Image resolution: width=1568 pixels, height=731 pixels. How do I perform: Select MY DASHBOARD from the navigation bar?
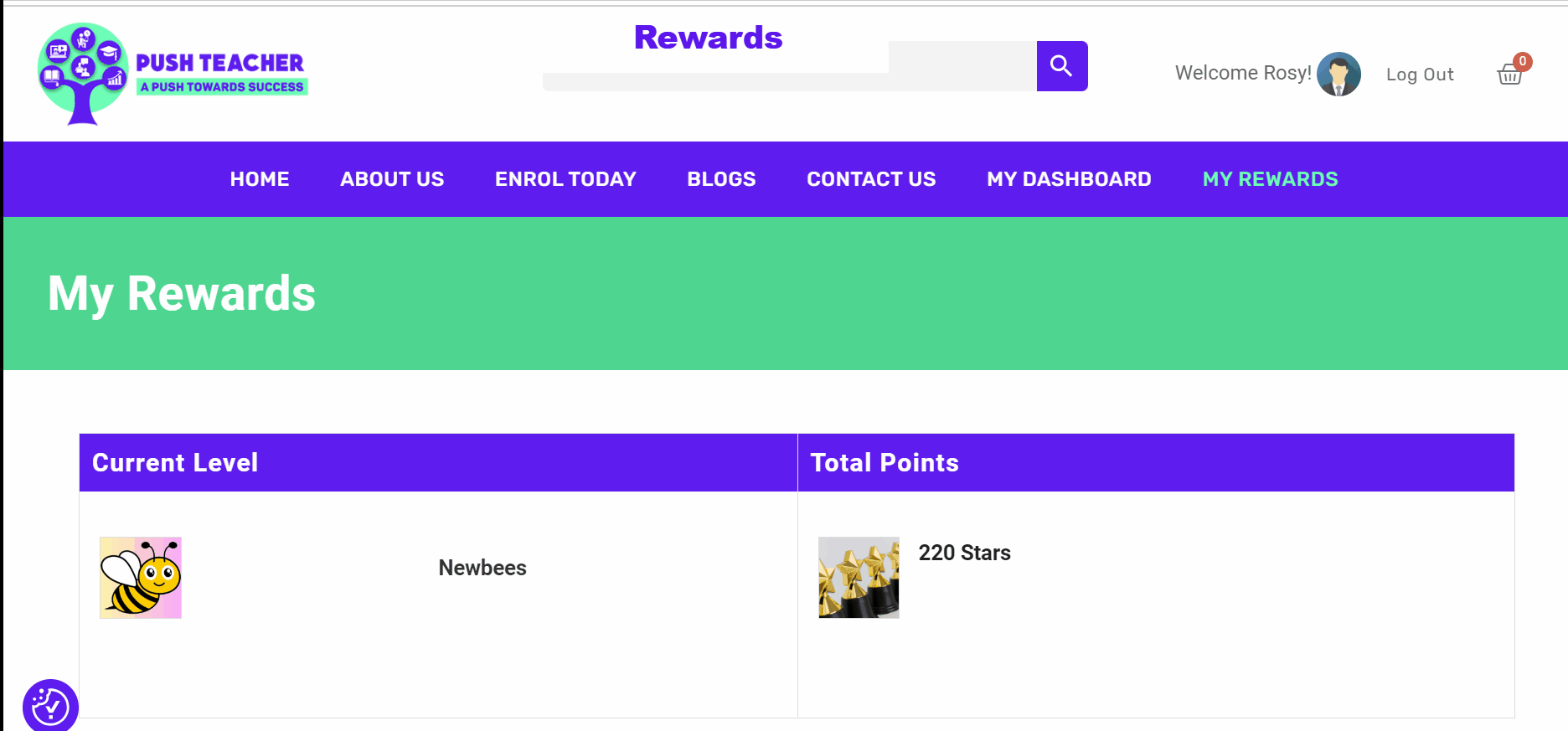[1069, 178]
